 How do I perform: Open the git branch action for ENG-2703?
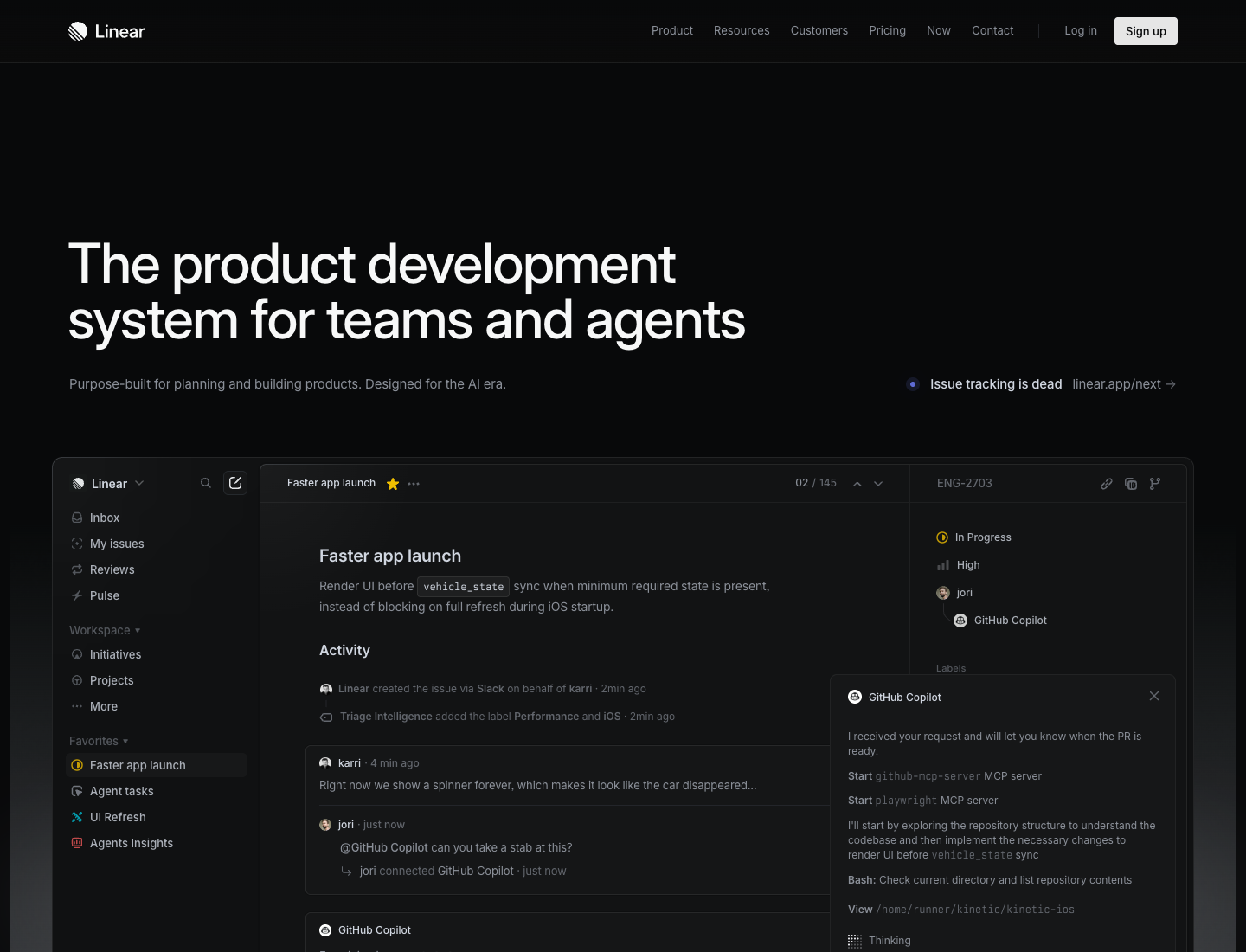(x=1155, y=484)
